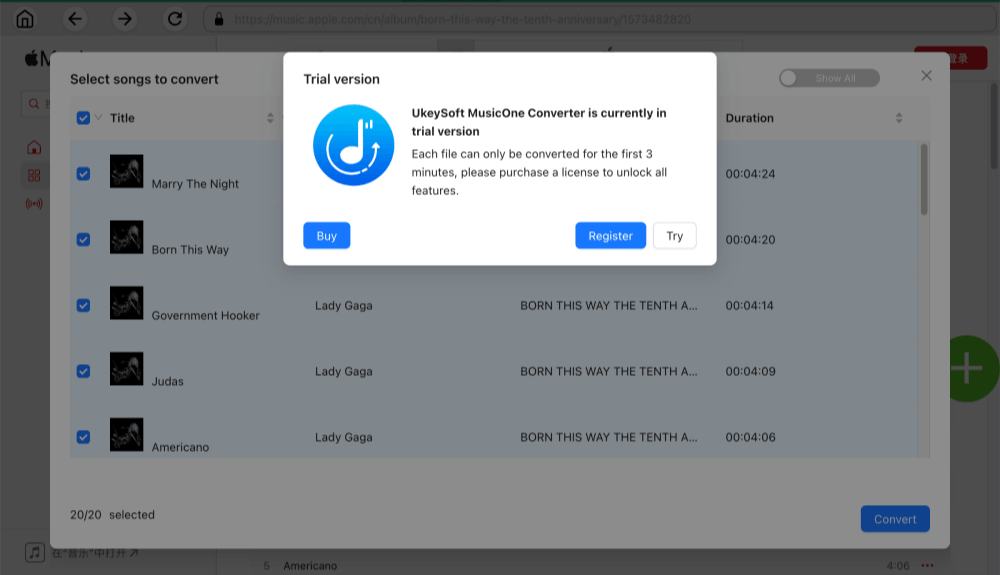Uncheck the Judas checkbox
The image size is (1000, 575).
83,371
